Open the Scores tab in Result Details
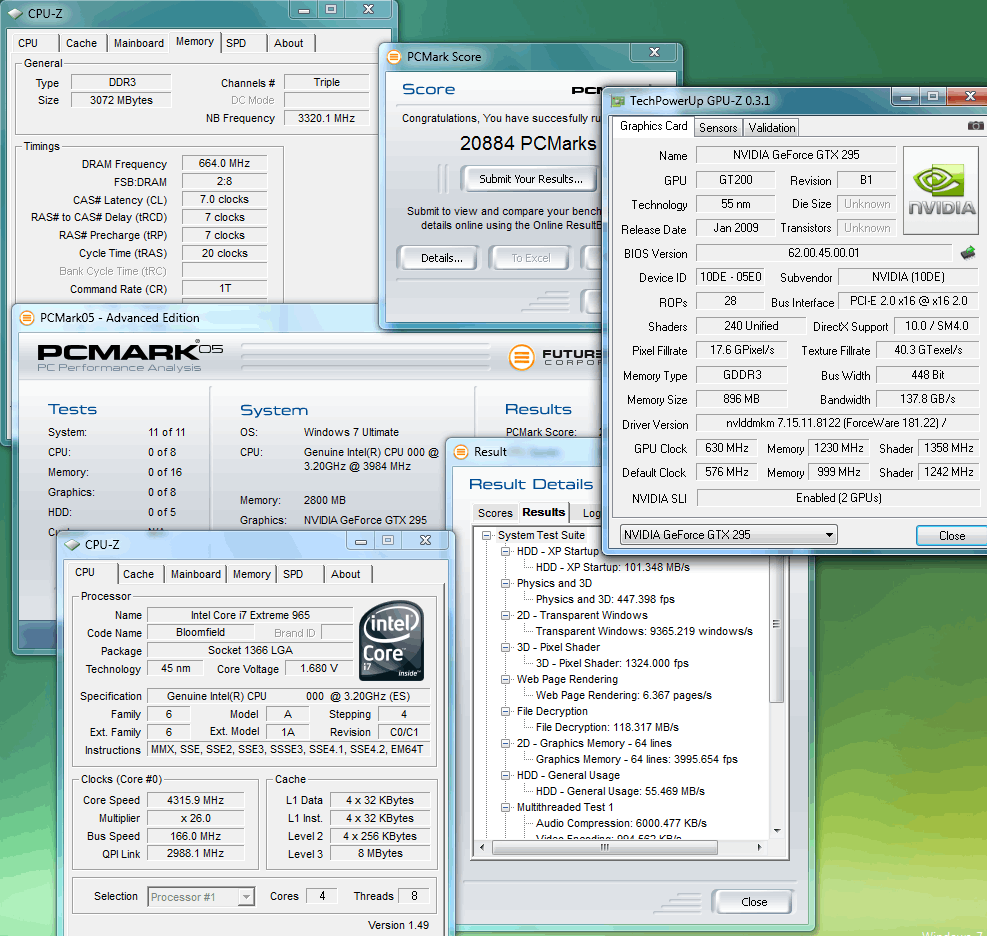 (495, 513)
